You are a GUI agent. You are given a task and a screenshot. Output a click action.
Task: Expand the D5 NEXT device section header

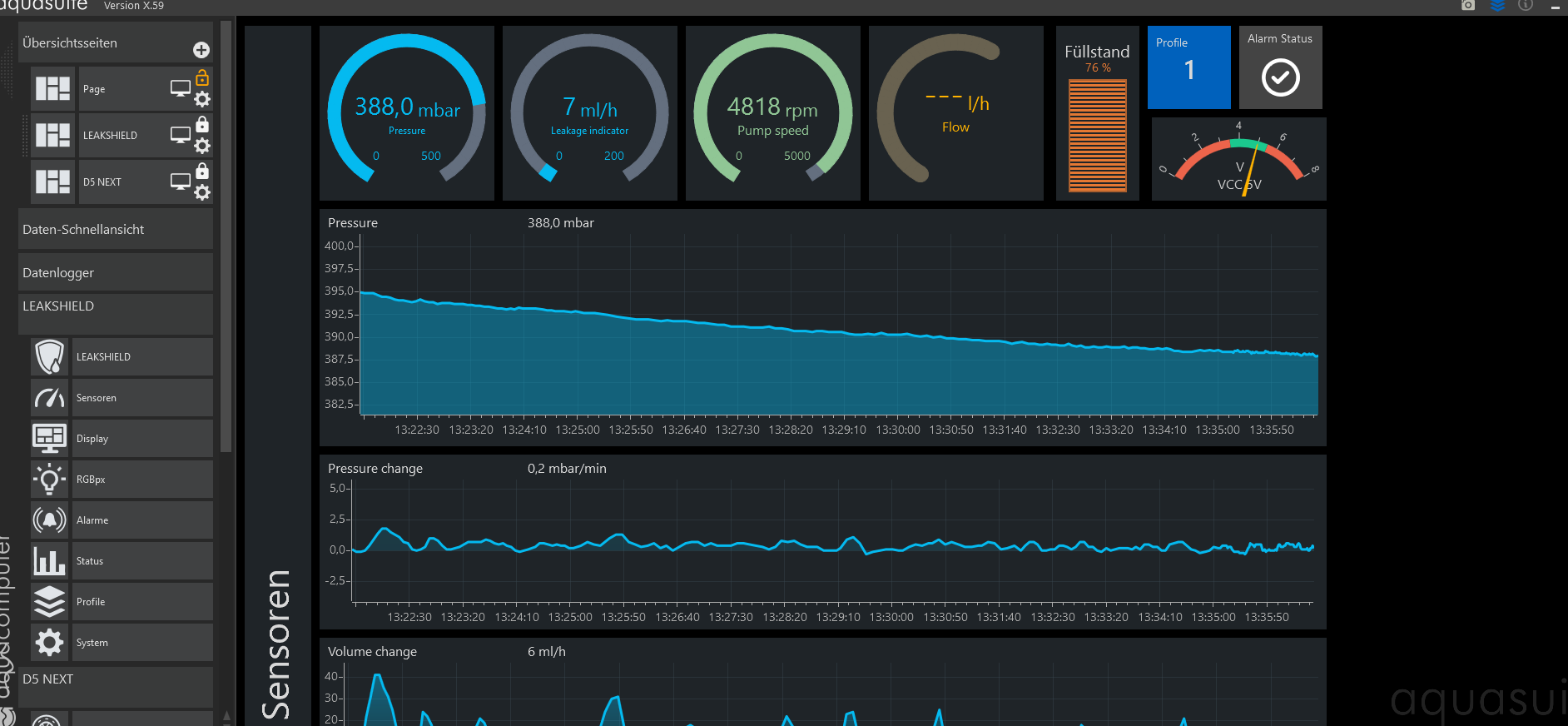(116, 687)
